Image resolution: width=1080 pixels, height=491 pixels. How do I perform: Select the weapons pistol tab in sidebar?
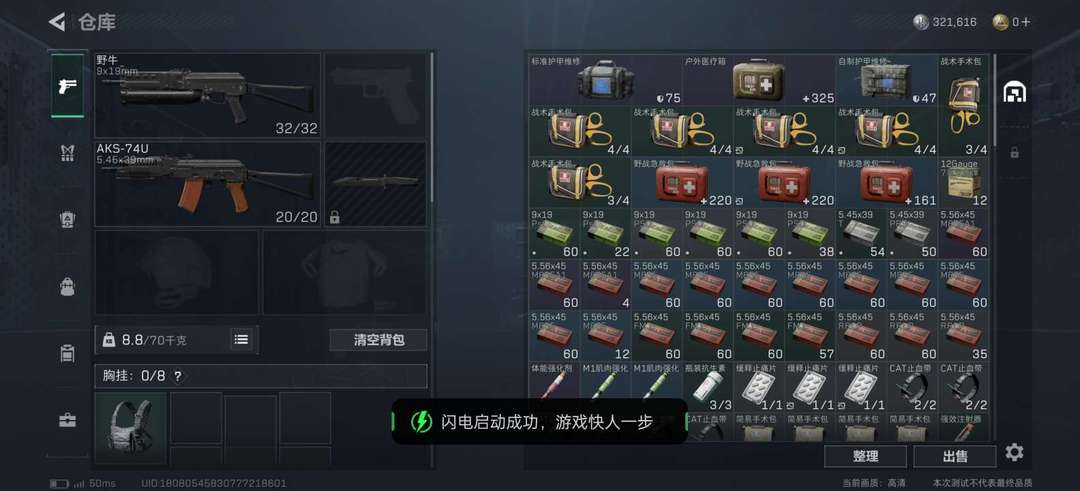point(68,86)
